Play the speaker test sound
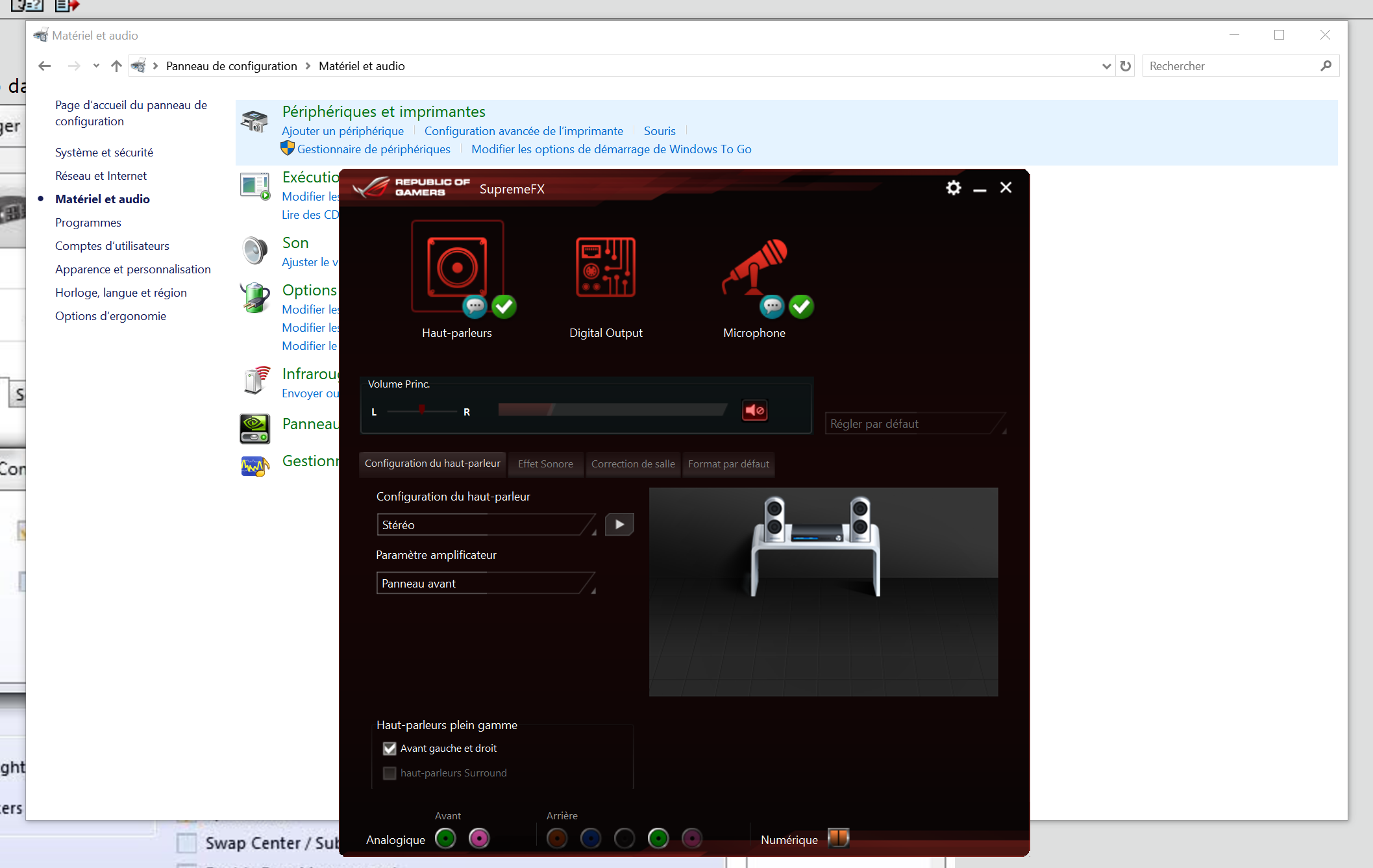 click(619, 525)
